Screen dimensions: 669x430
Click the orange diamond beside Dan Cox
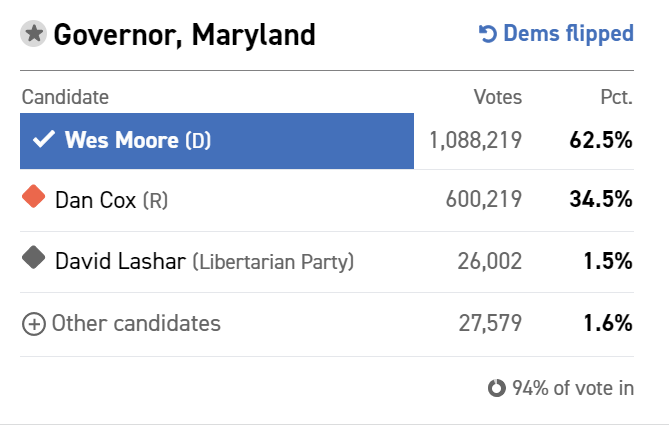pos(34,197)
